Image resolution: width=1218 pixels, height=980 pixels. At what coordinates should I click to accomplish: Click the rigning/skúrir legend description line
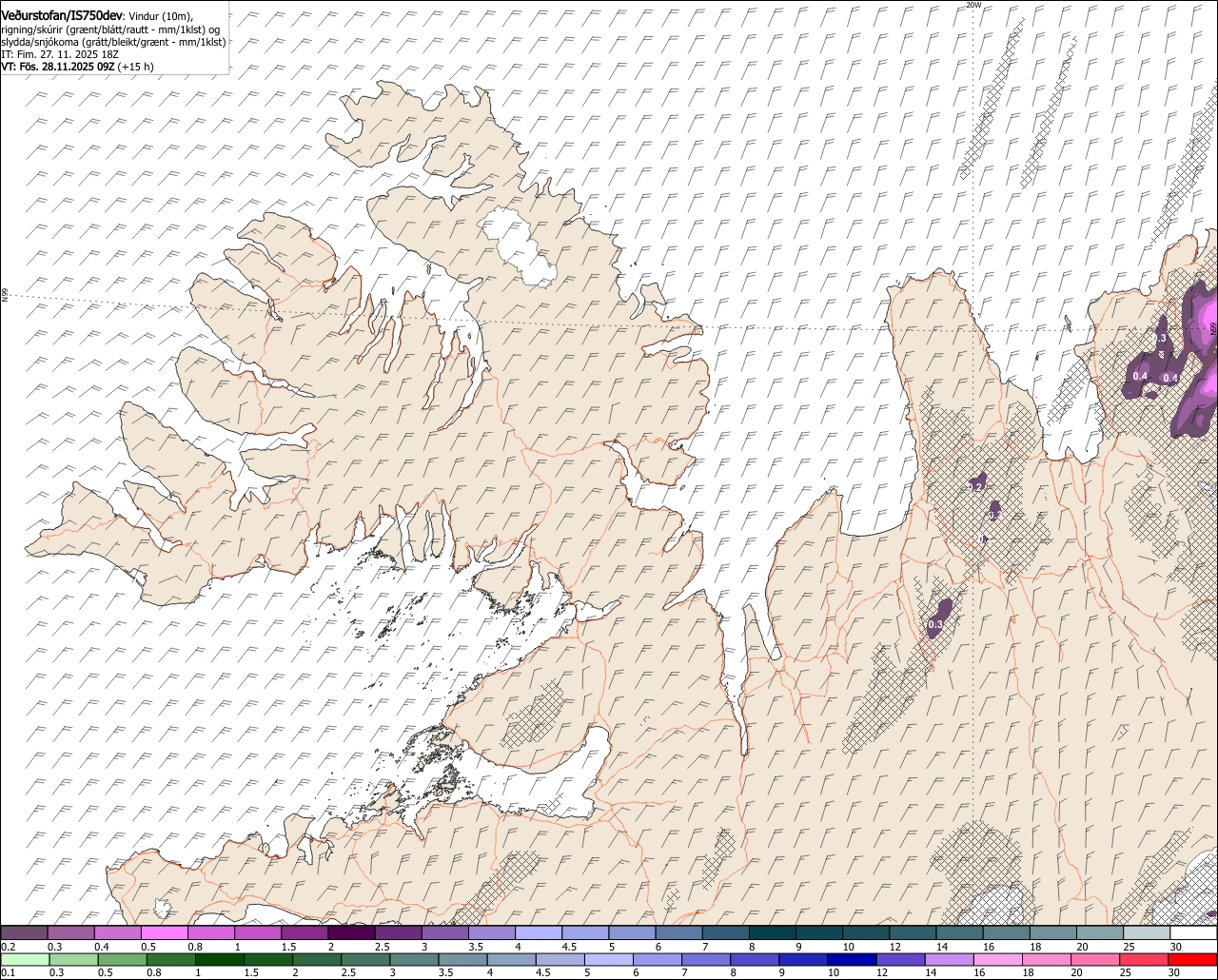pos(109,29)
